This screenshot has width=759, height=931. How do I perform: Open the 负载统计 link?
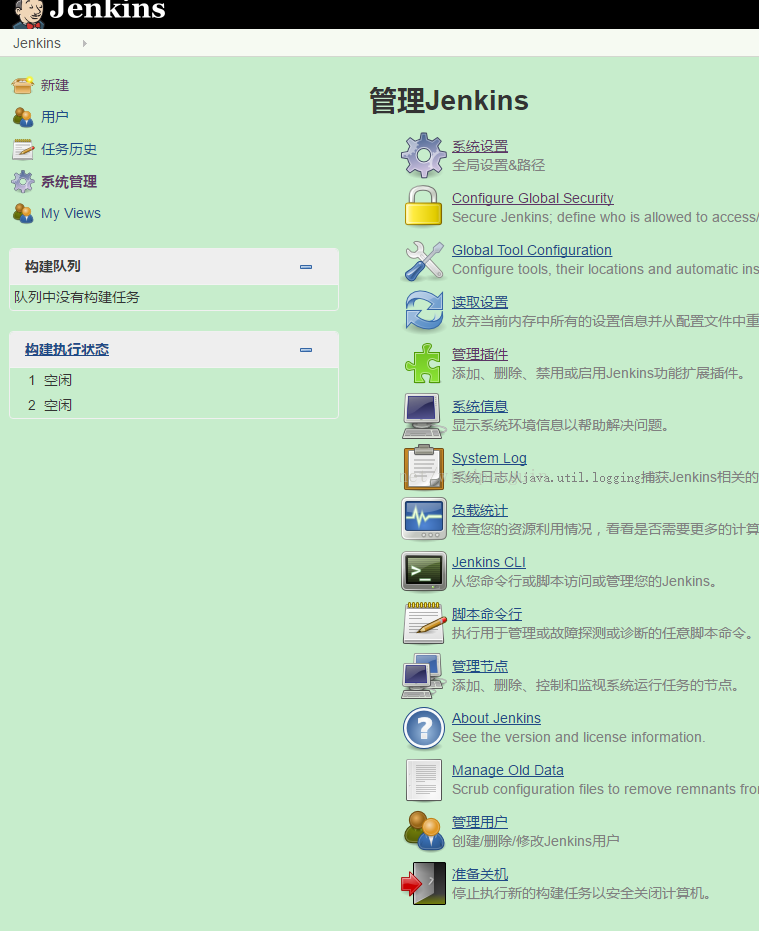(480, 510)
